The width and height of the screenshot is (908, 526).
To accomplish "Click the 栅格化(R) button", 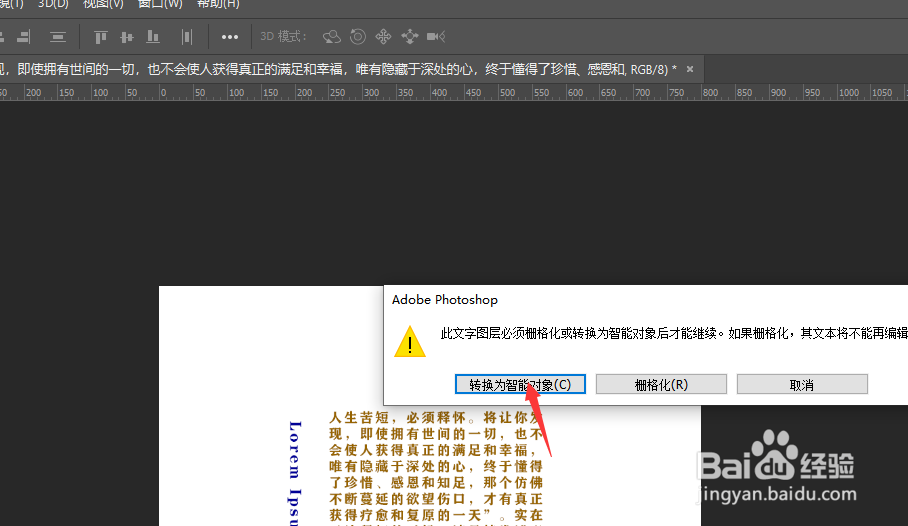I will coord(661,385).
